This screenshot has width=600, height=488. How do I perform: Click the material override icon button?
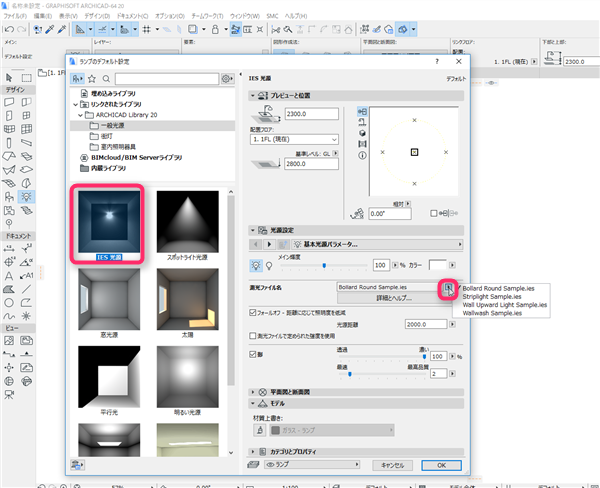(260, 430)
